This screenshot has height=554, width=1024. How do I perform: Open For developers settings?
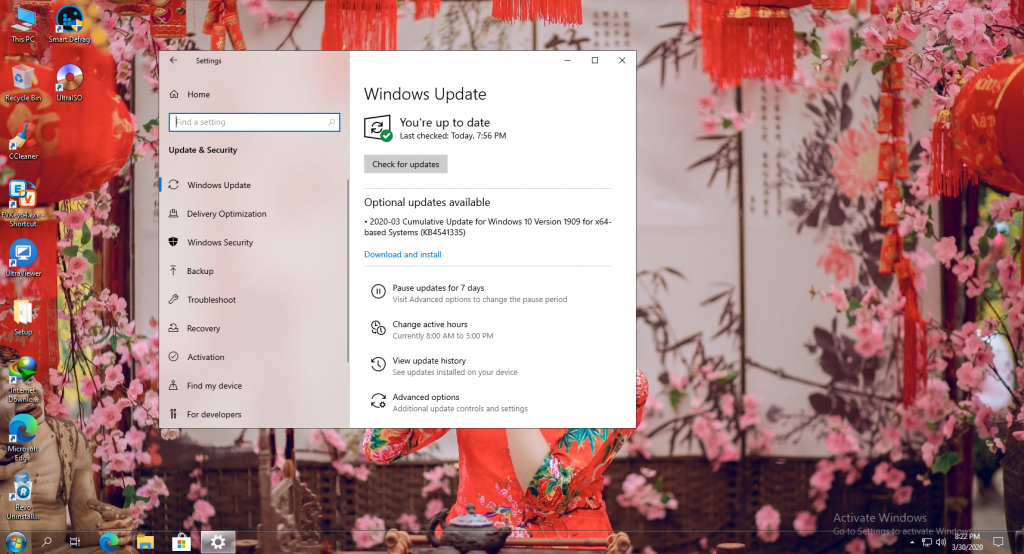214,414
